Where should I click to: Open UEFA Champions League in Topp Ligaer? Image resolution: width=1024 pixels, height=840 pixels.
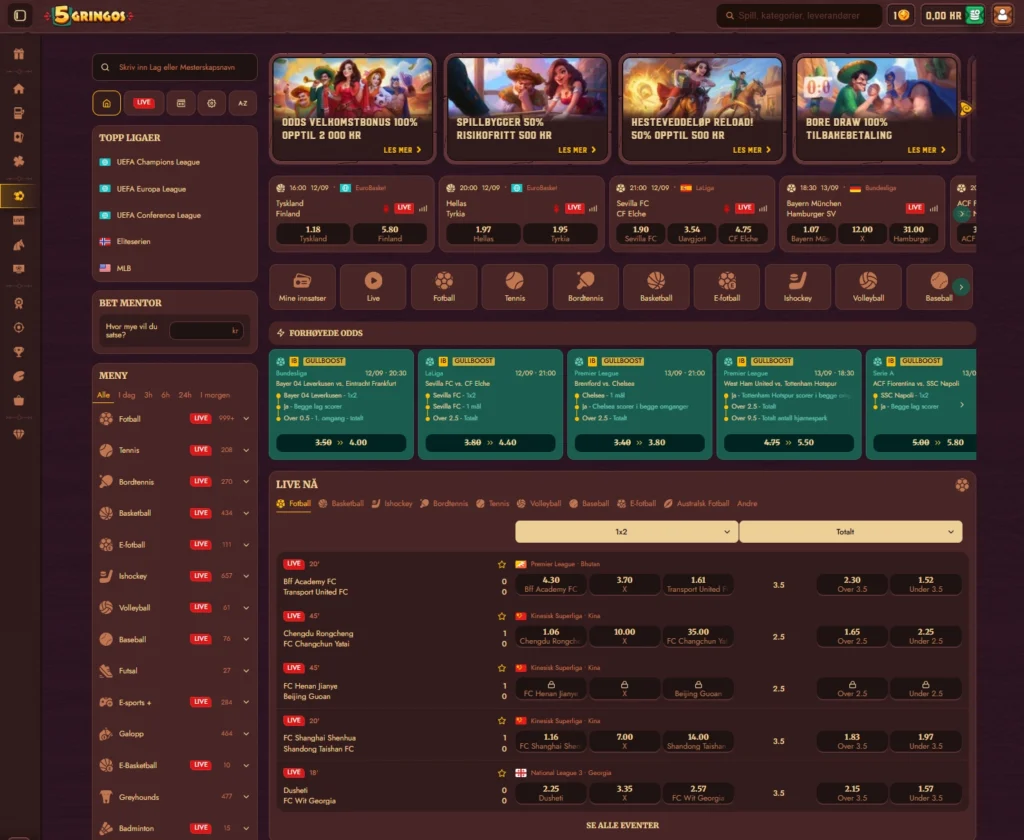pyautogui.click(x=158, y=162)
